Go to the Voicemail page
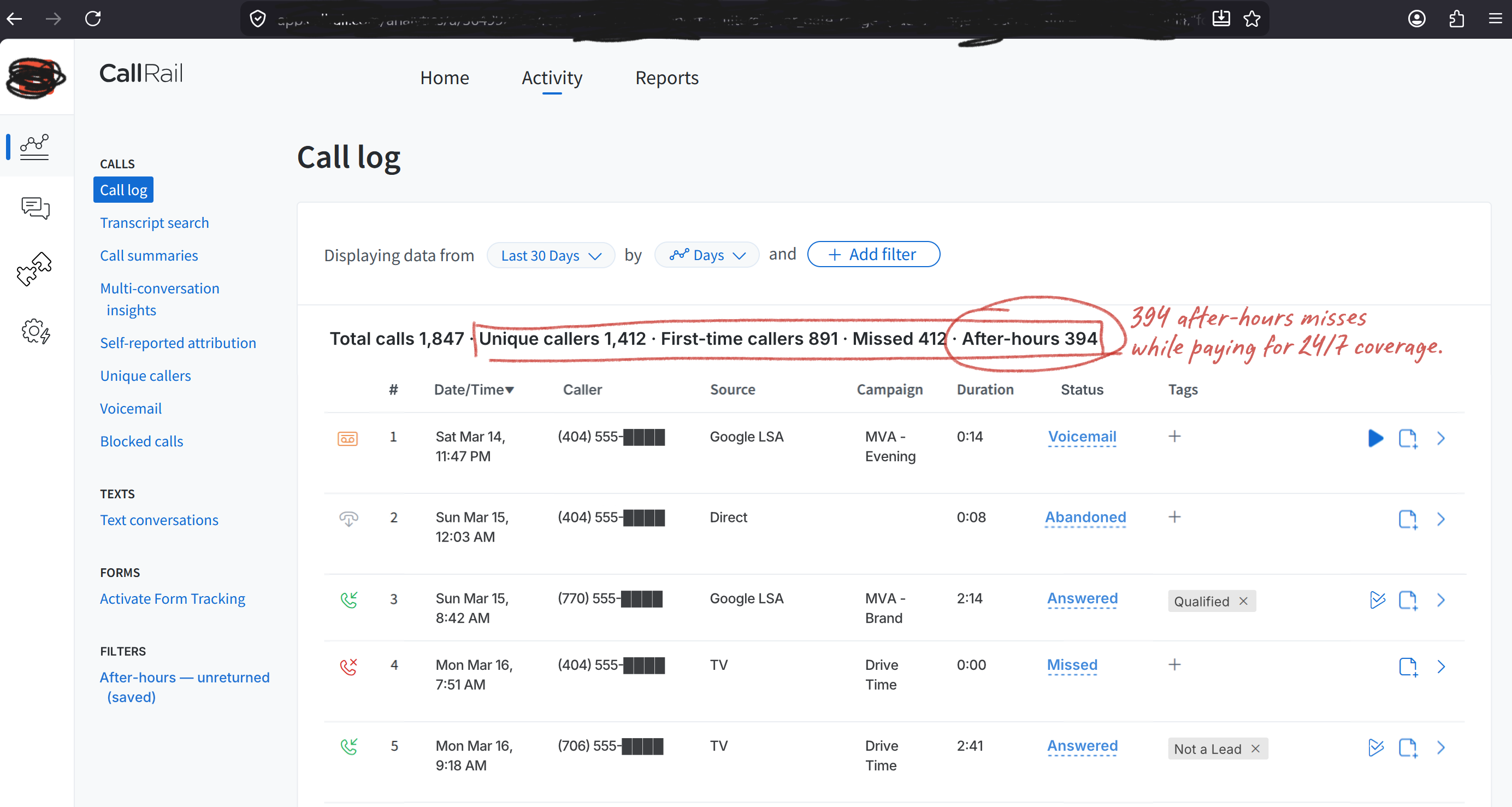 (x=131, y=409)
